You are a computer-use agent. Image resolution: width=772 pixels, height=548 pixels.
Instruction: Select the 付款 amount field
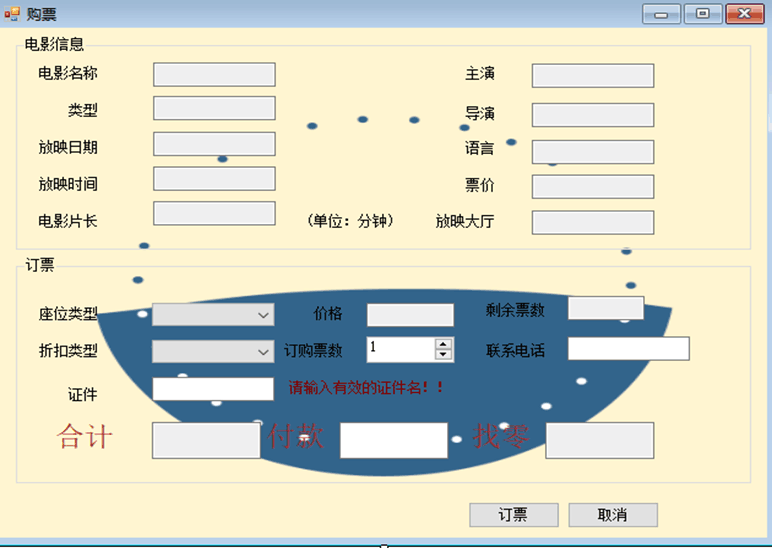pos(393,440)
